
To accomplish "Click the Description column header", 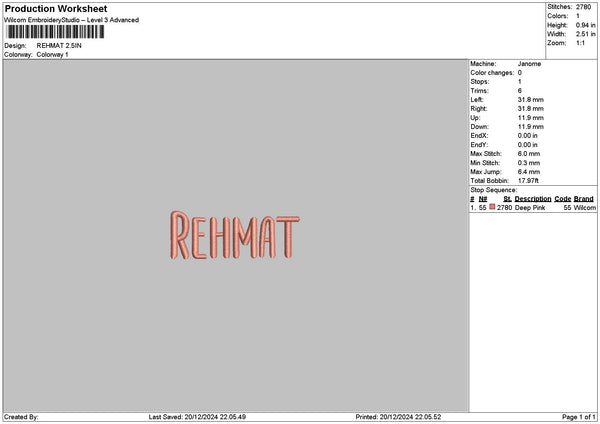I will 533,199.
